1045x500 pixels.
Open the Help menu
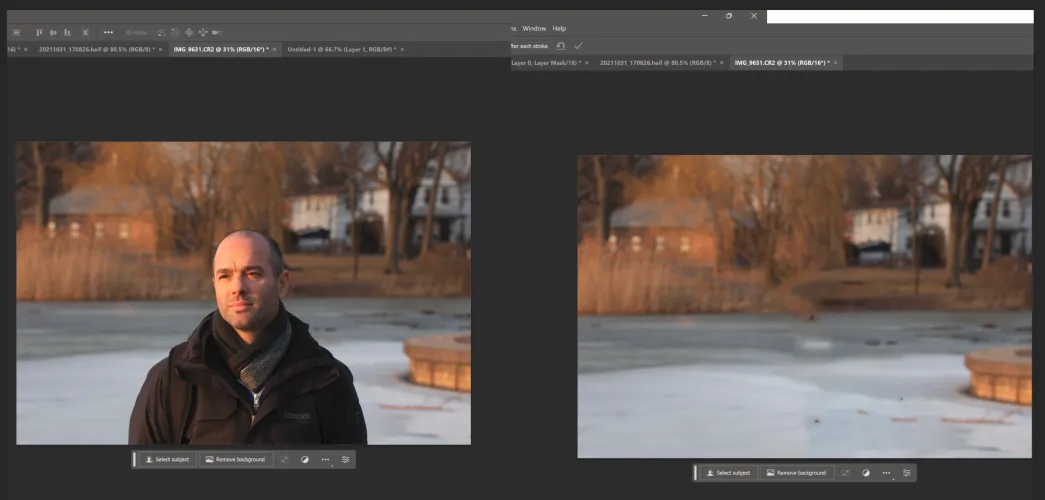click(x=559, y=28)
